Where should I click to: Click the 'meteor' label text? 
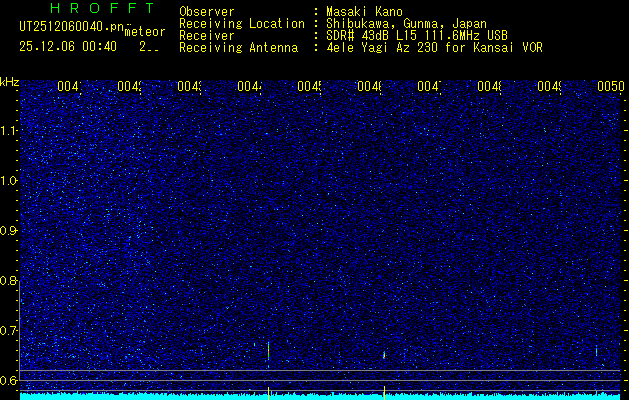pyautogui.click(x=145, y=32)
